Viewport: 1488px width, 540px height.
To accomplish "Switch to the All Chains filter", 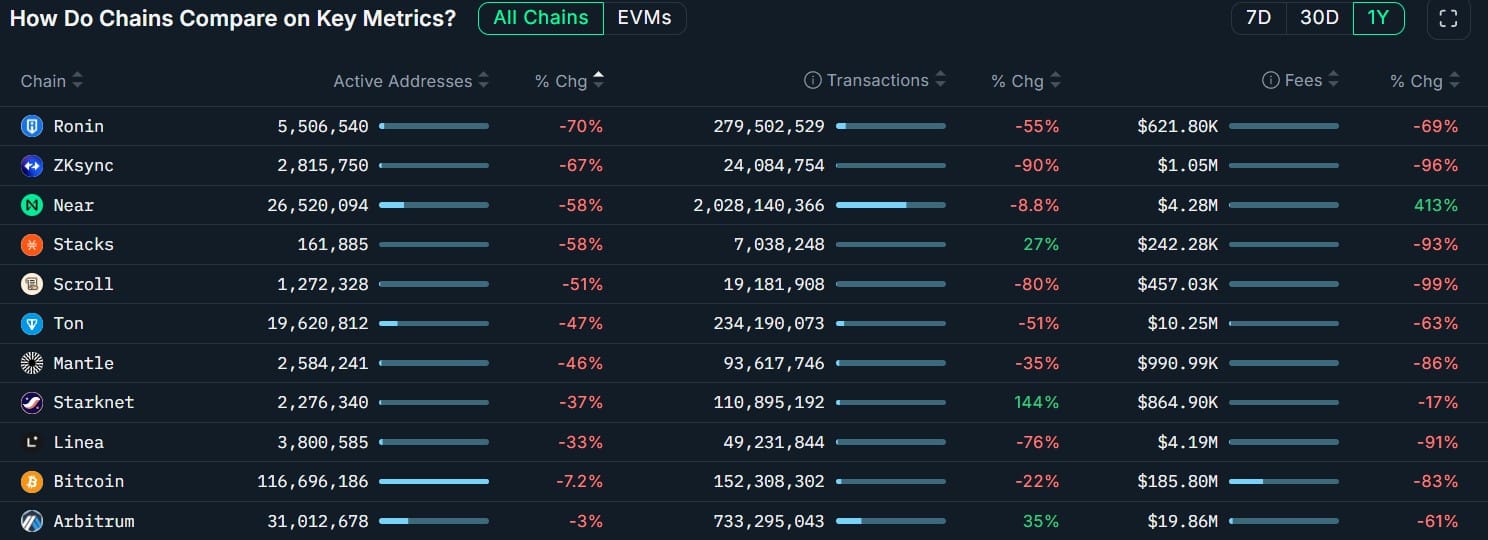I will pyautogui.click(x=541, y=18).
